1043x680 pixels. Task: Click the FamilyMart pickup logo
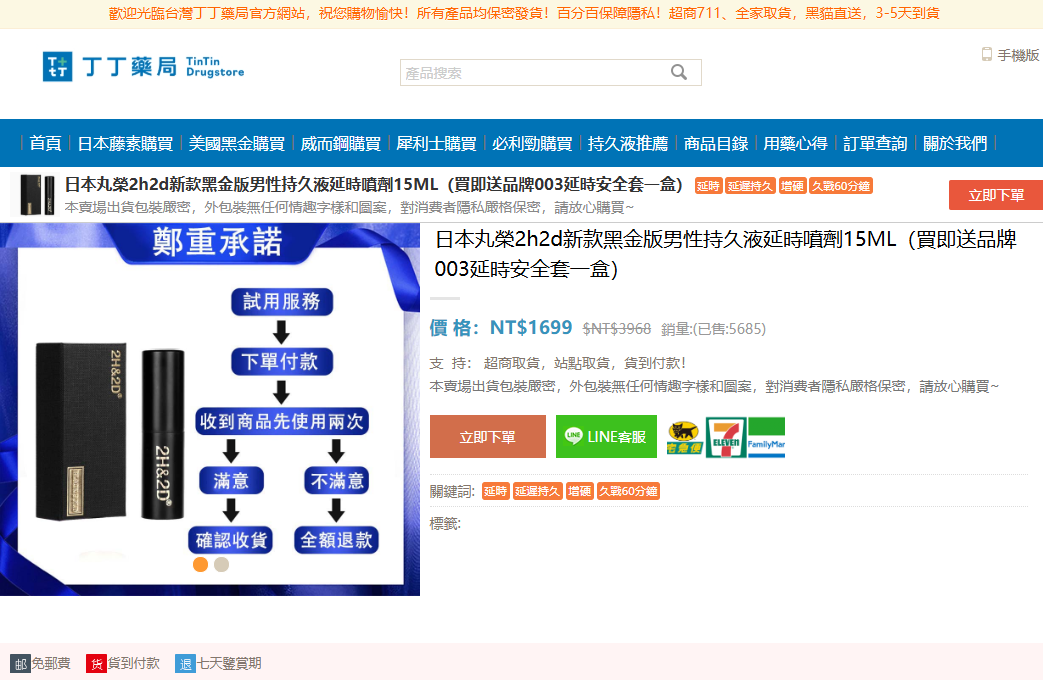[x=766, y=438]
